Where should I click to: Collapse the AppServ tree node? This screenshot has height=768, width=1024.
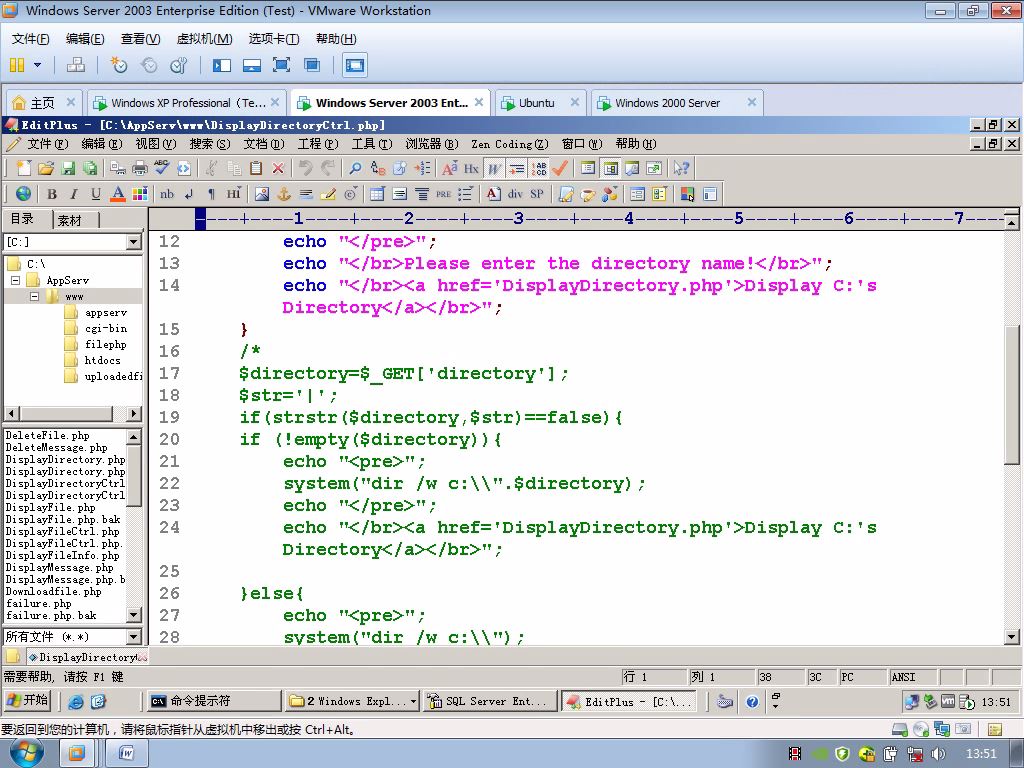tap(16, 281)
